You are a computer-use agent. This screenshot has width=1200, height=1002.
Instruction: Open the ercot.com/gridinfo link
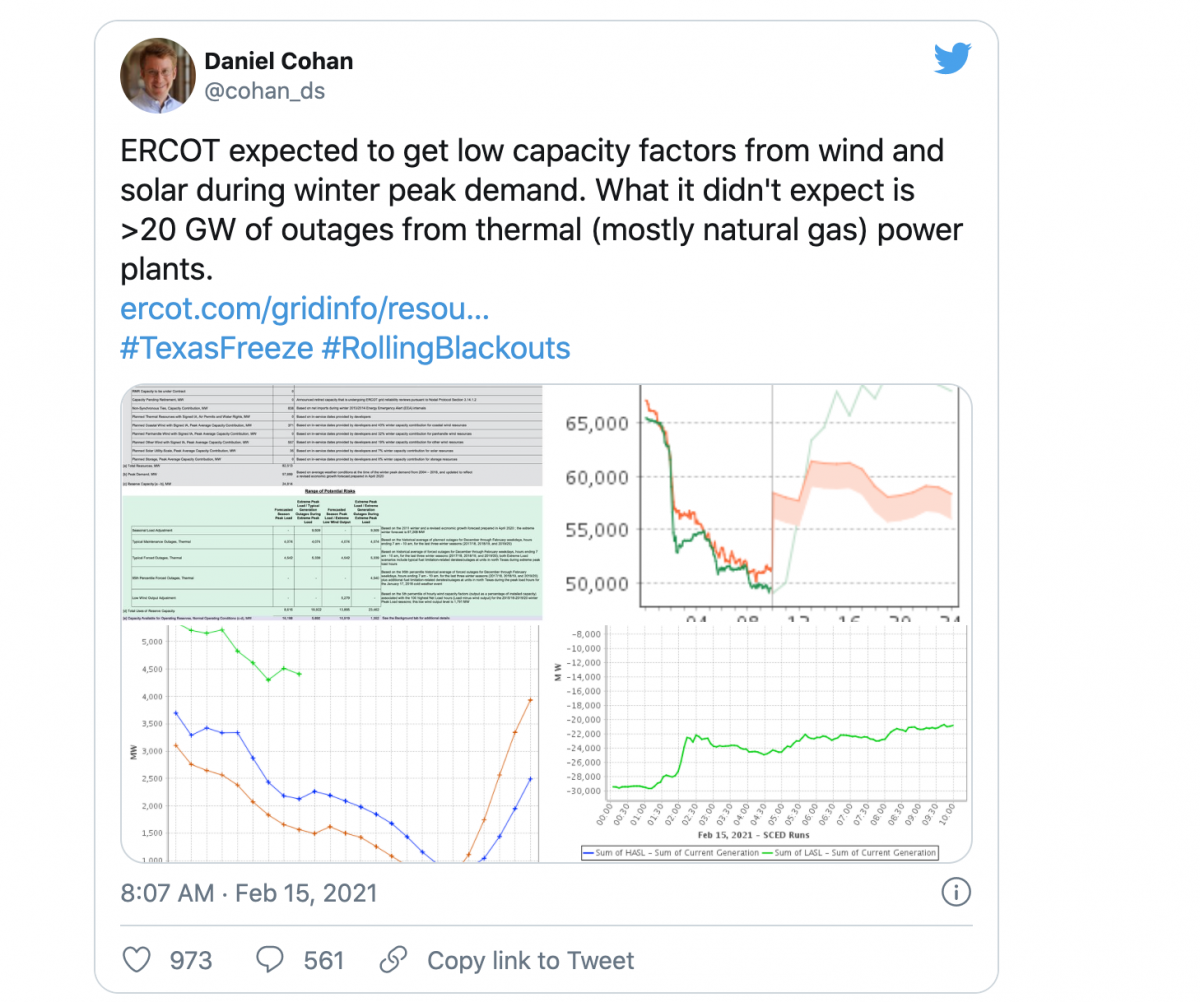(x=304, y=308)
